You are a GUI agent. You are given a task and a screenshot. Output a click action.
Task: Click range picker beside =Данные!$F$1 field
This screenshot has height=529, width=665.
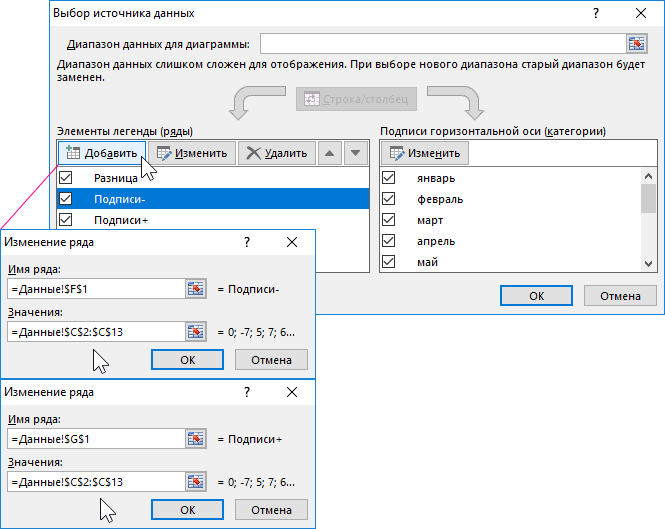tap(195, 289)
